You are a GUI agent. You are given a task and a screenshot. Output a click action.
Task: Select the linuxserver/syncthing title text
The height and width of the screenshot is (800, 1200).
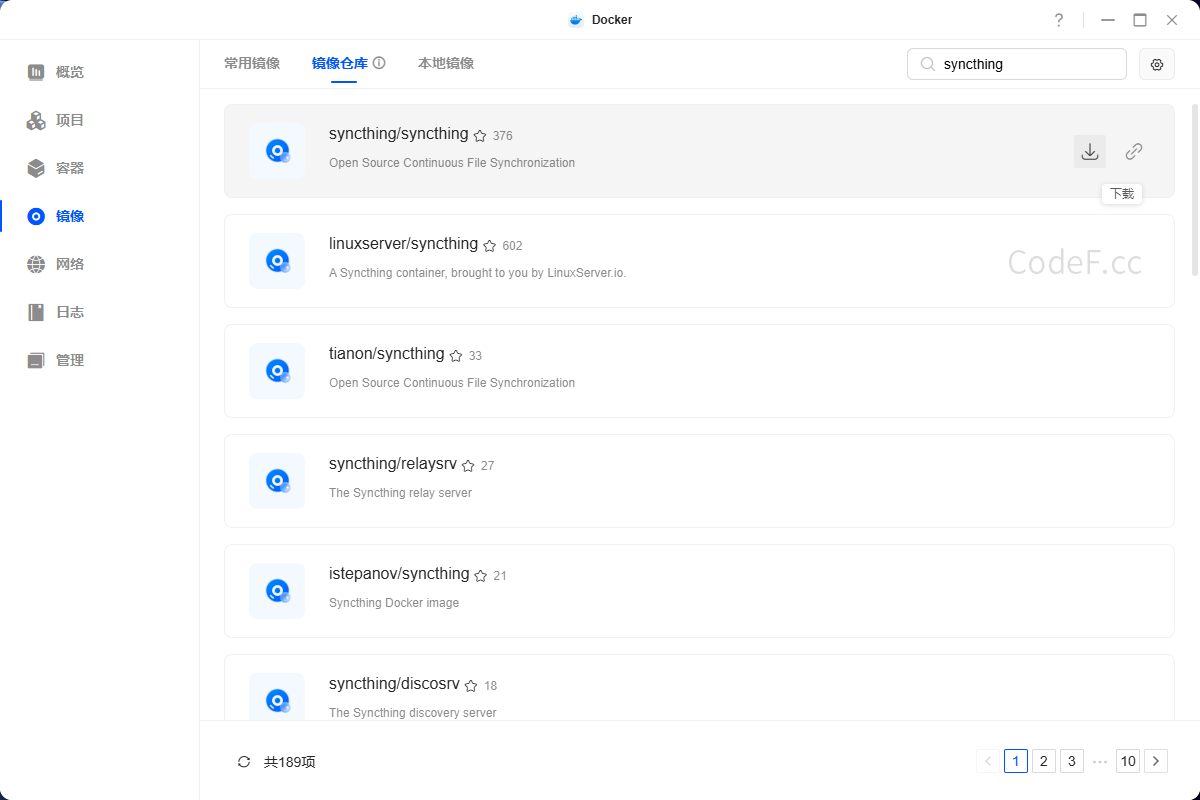tap(404, 244)
